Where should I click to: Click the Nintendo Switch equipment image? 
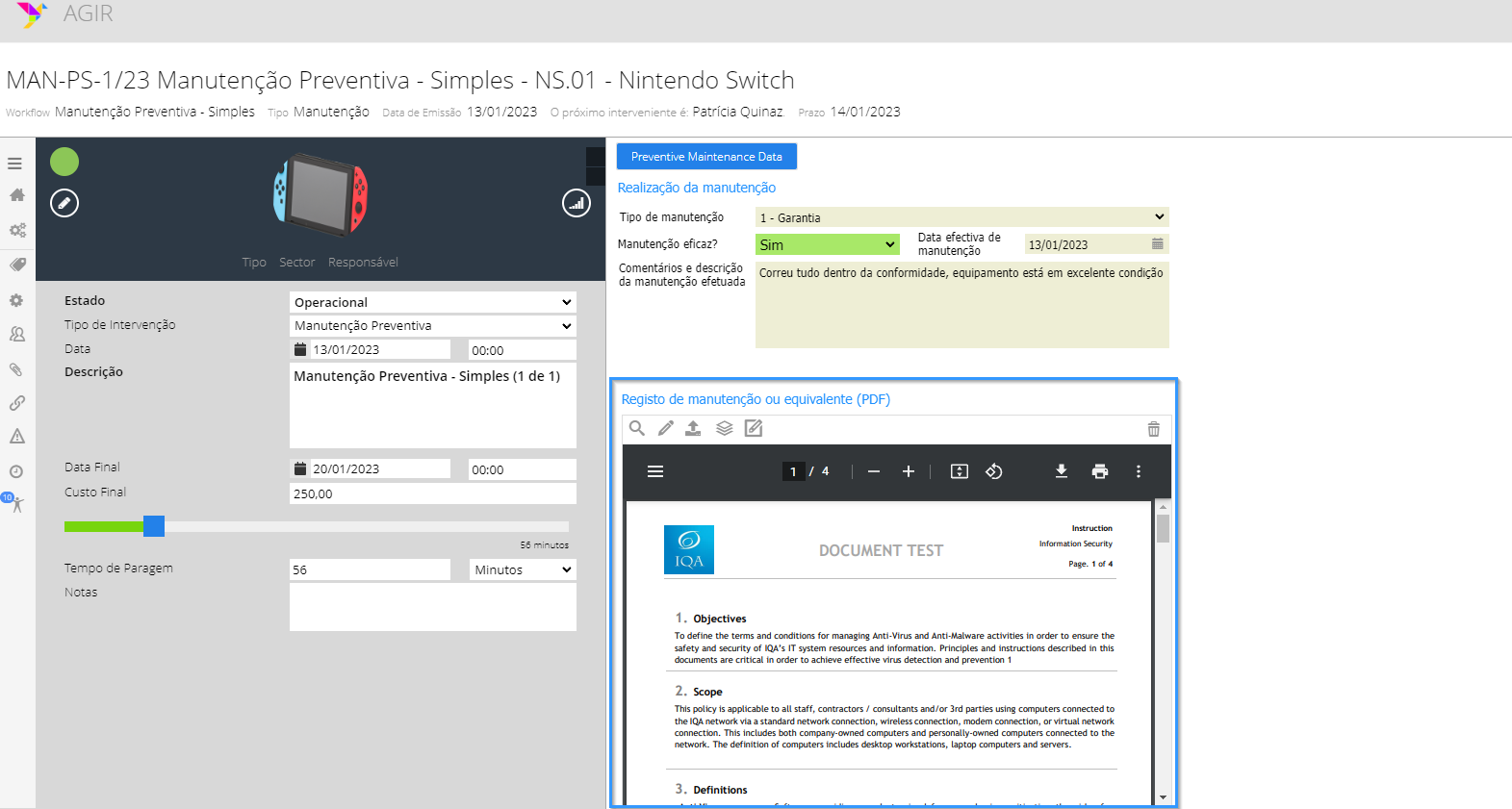(320, 194)
